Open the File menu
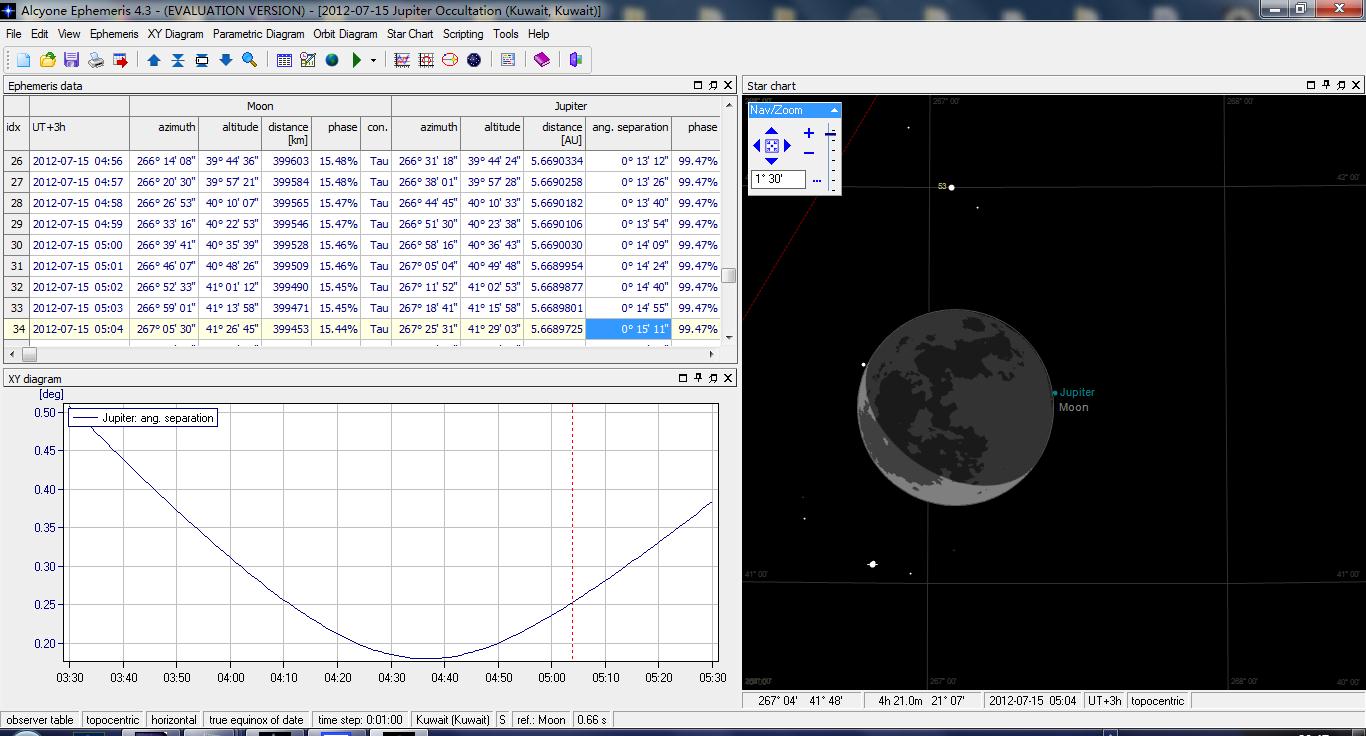 [14, 34]
